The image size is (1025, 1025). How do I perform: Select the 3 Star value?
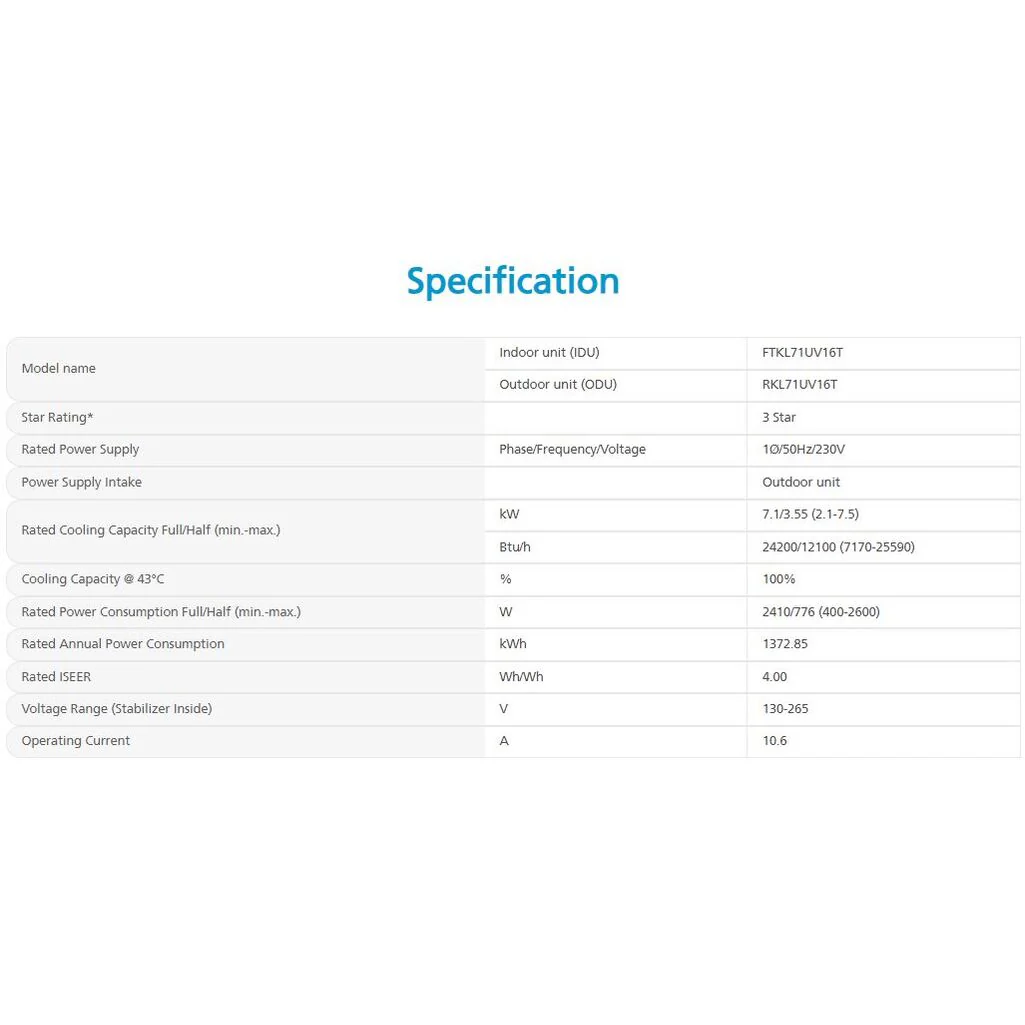click(x=779, y=418)
